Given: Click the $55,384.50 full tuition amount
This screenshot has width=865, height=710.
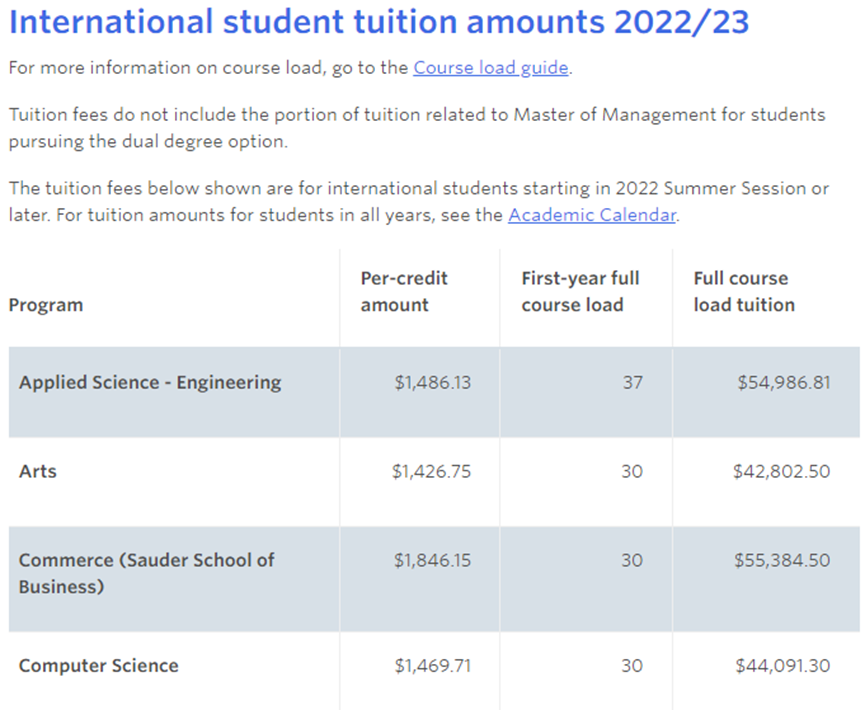Looking at the screenshot, I should click(782, 560).
